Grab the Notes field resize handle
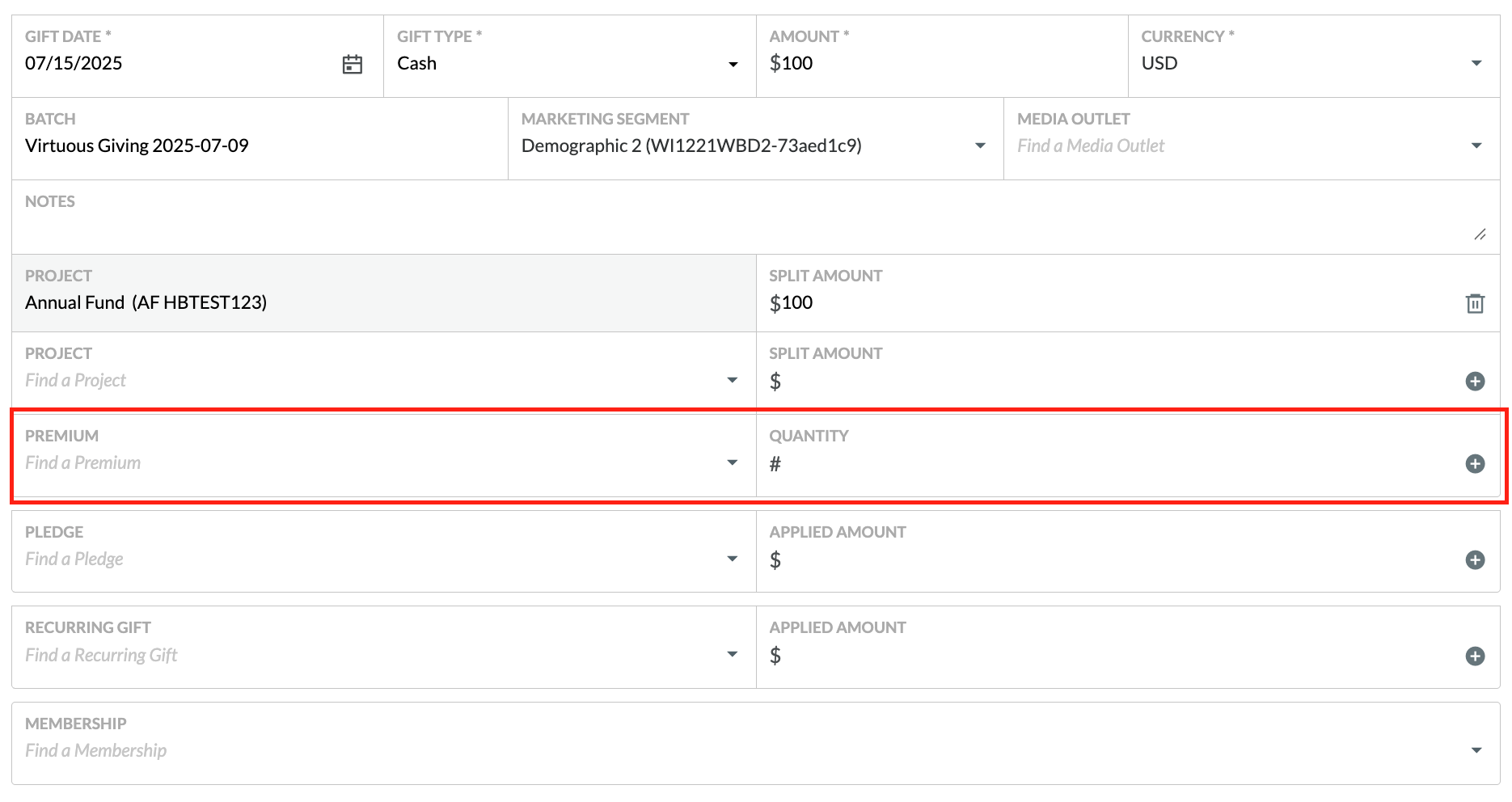The height and width of the screenshot is (802, 1512). (x=1480, y=234)
